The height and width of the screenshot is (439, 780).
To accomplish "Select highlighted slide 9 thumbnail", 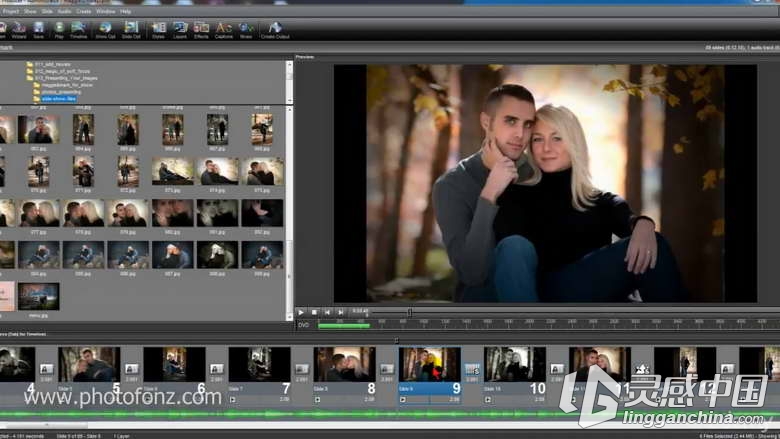I will tap(429, 364).
